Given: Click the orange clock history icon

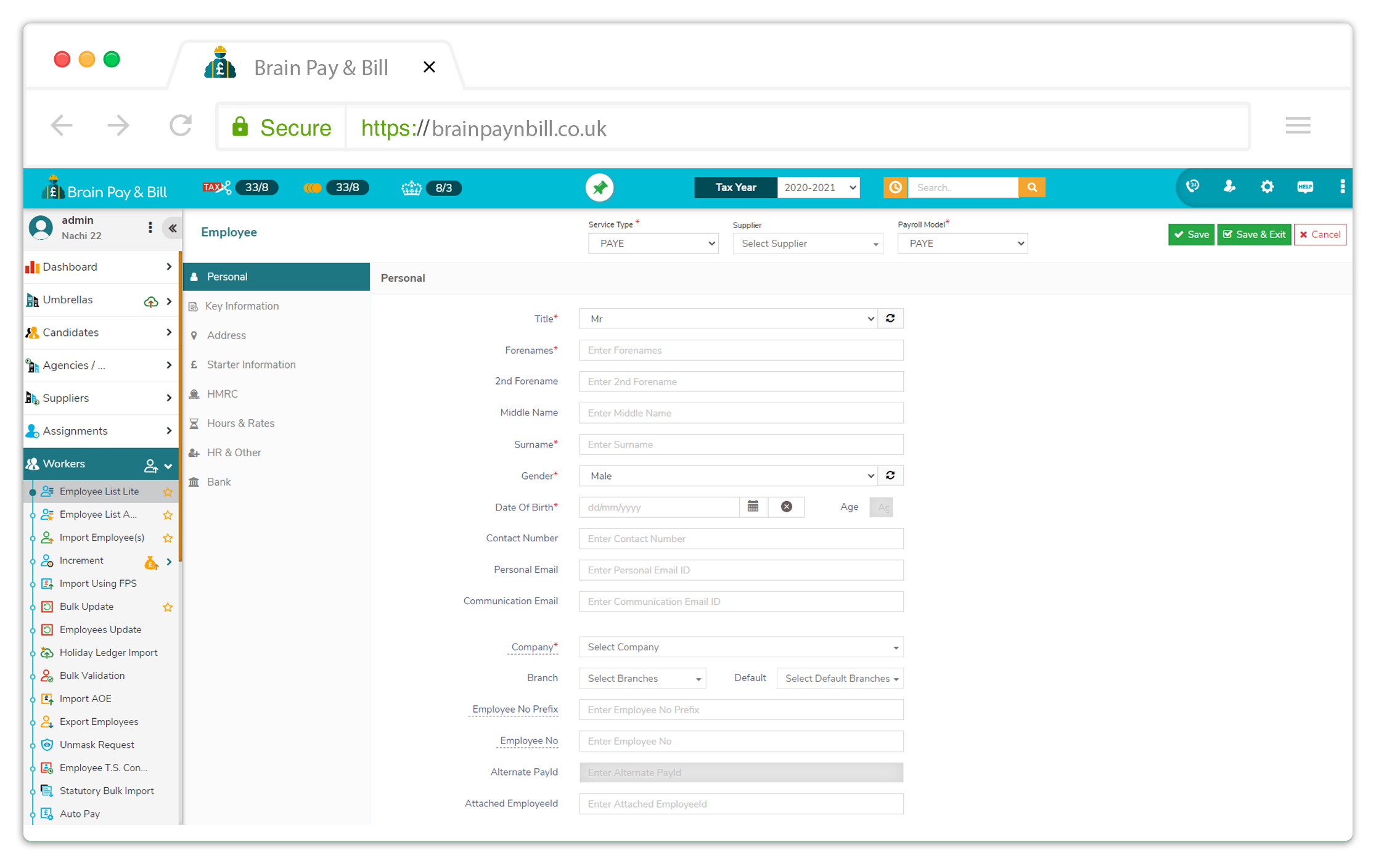Looking at the screenshot, I should click(895, 187).
